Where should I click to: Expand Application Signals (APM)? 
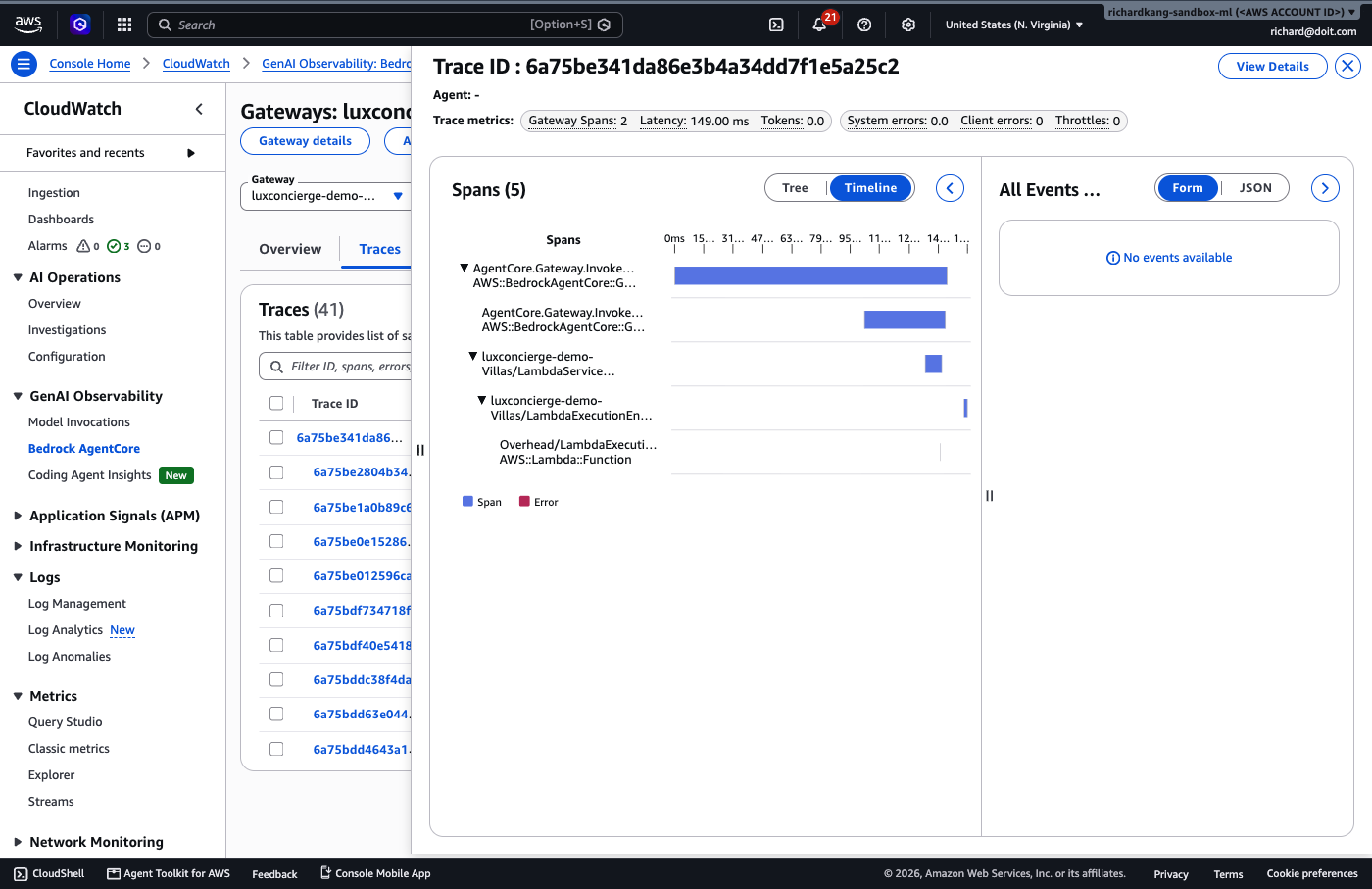[18, 516]
